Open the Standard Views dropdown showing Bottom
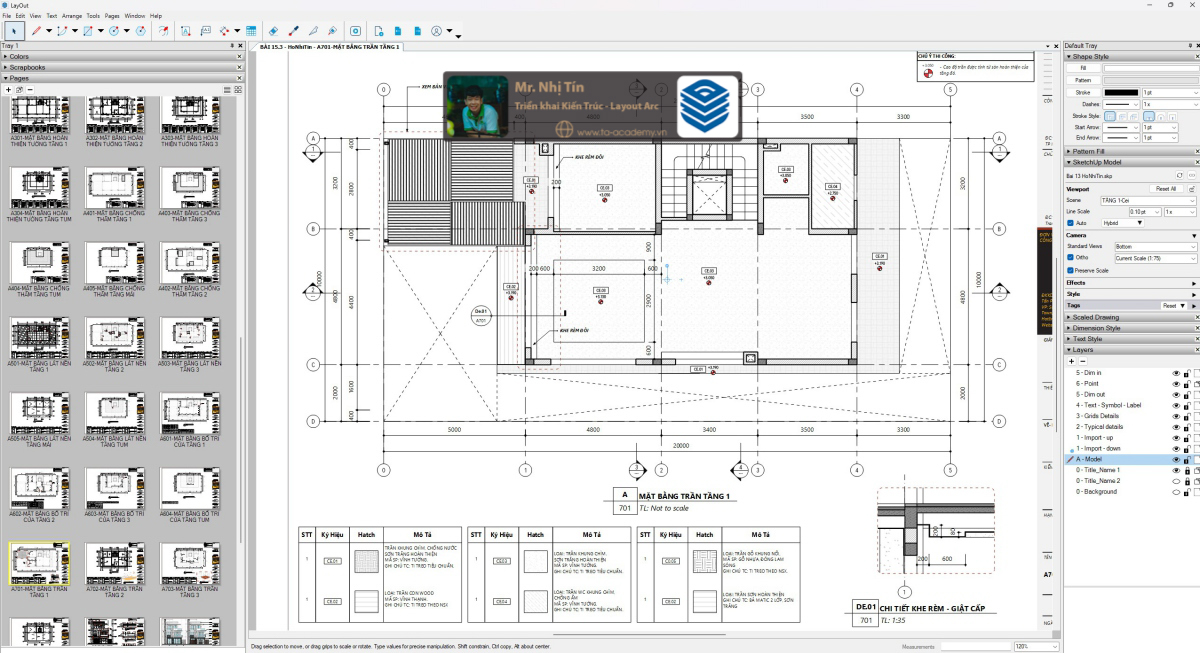This screenshot has width=1200, height=653. tap(1155, 246)
